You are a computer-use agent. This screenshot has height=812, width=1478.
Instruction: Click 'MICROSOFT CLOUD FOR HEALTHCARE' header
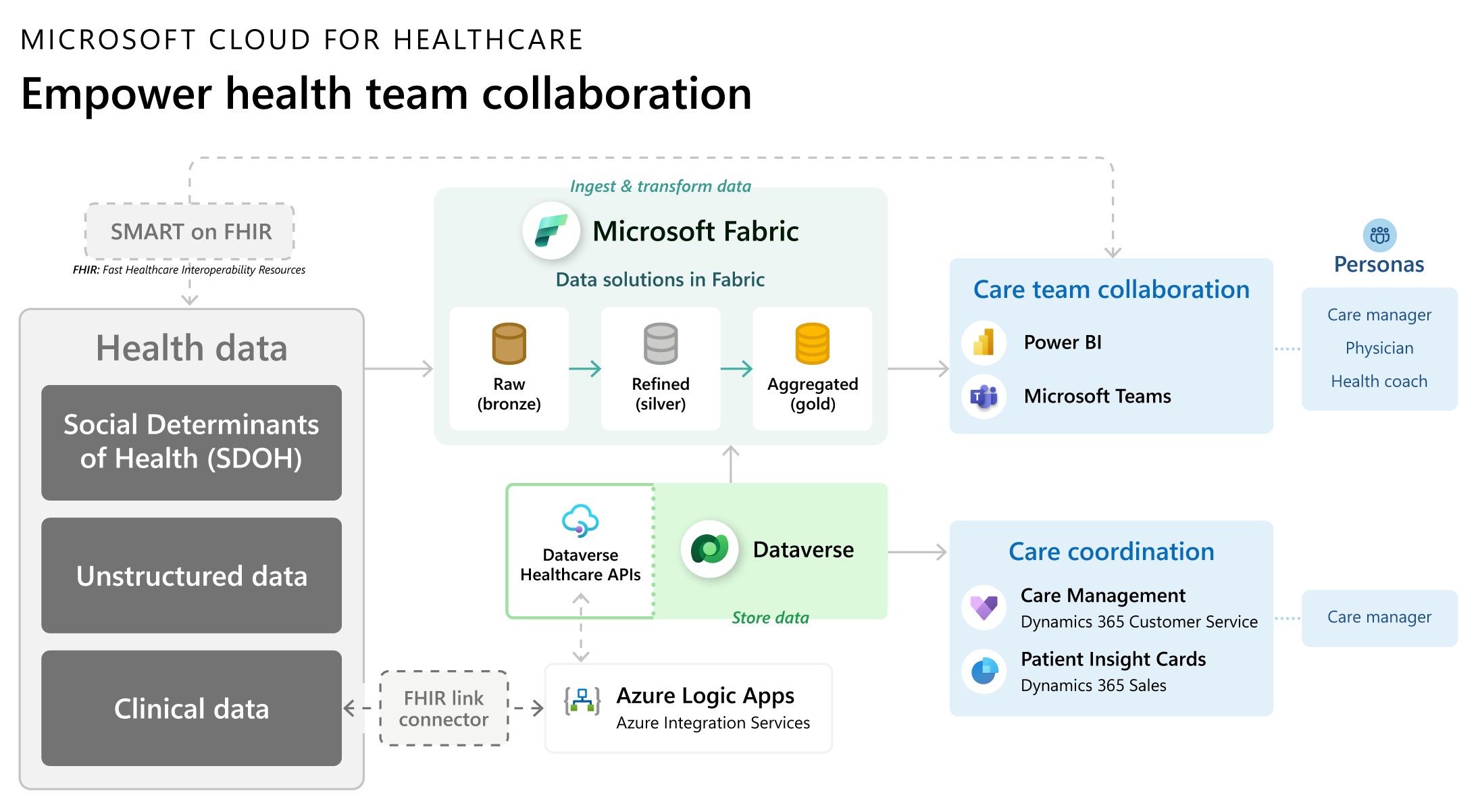[301, 40]
